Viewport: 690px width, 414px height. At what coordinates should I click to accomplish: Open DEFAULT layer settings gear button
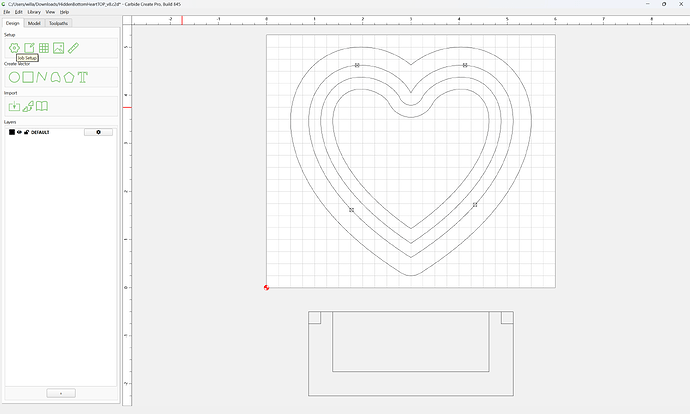(98, 132)
